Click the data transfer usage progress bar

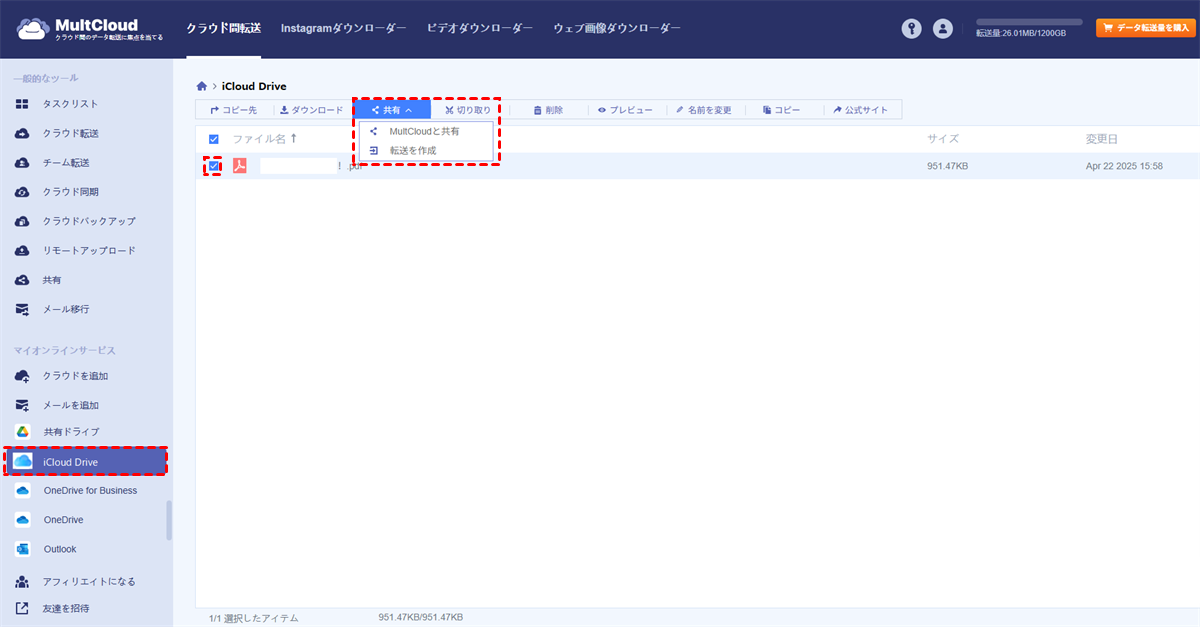pyautogui.click(x=1029, y=22)
